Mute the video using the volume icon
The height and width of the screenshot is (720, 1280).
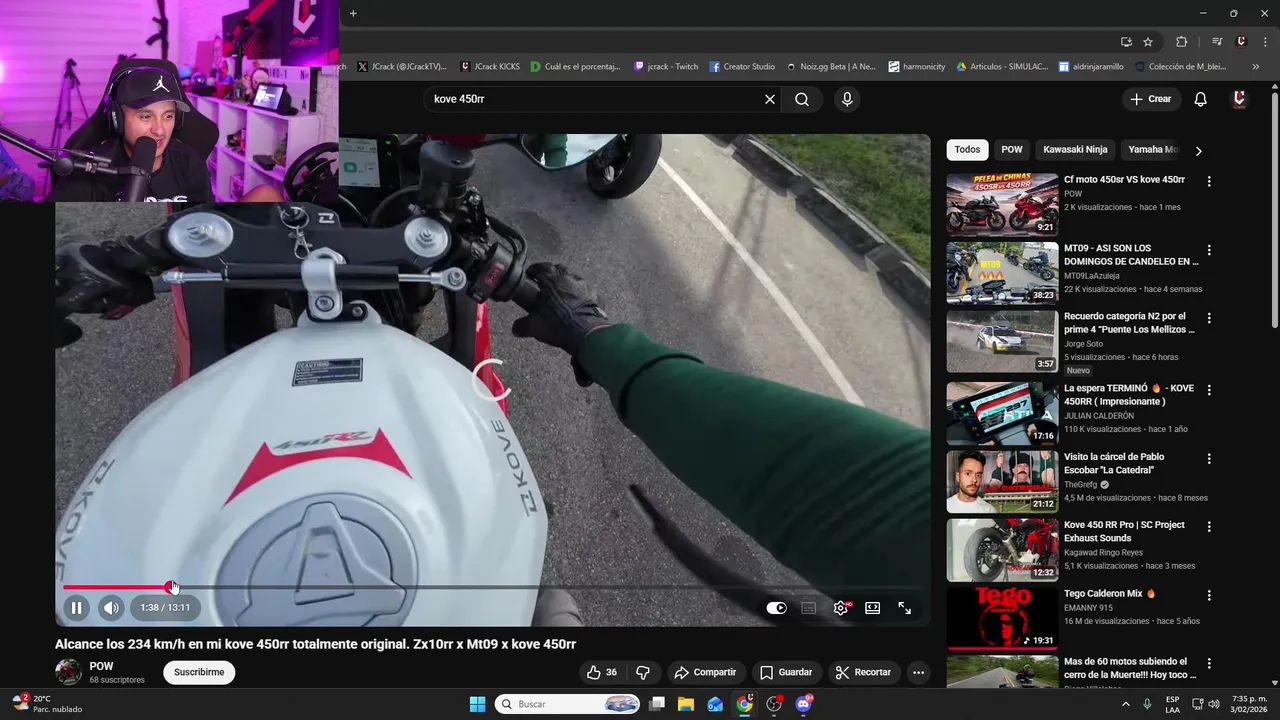pos(111,608)
